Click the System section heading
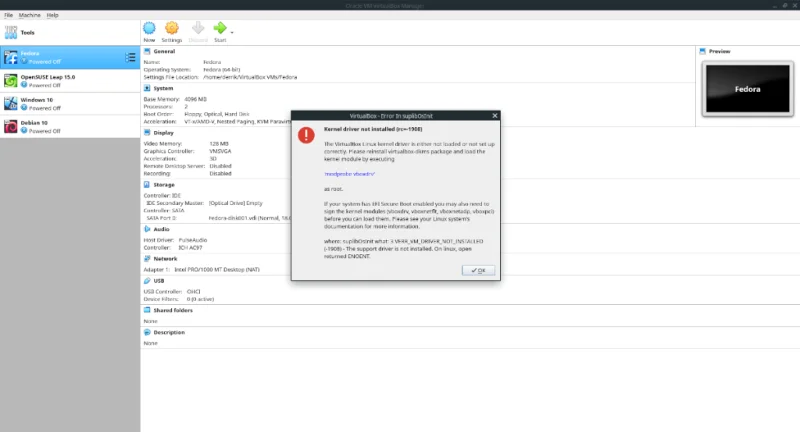The image size is (800, 432). 163,88
